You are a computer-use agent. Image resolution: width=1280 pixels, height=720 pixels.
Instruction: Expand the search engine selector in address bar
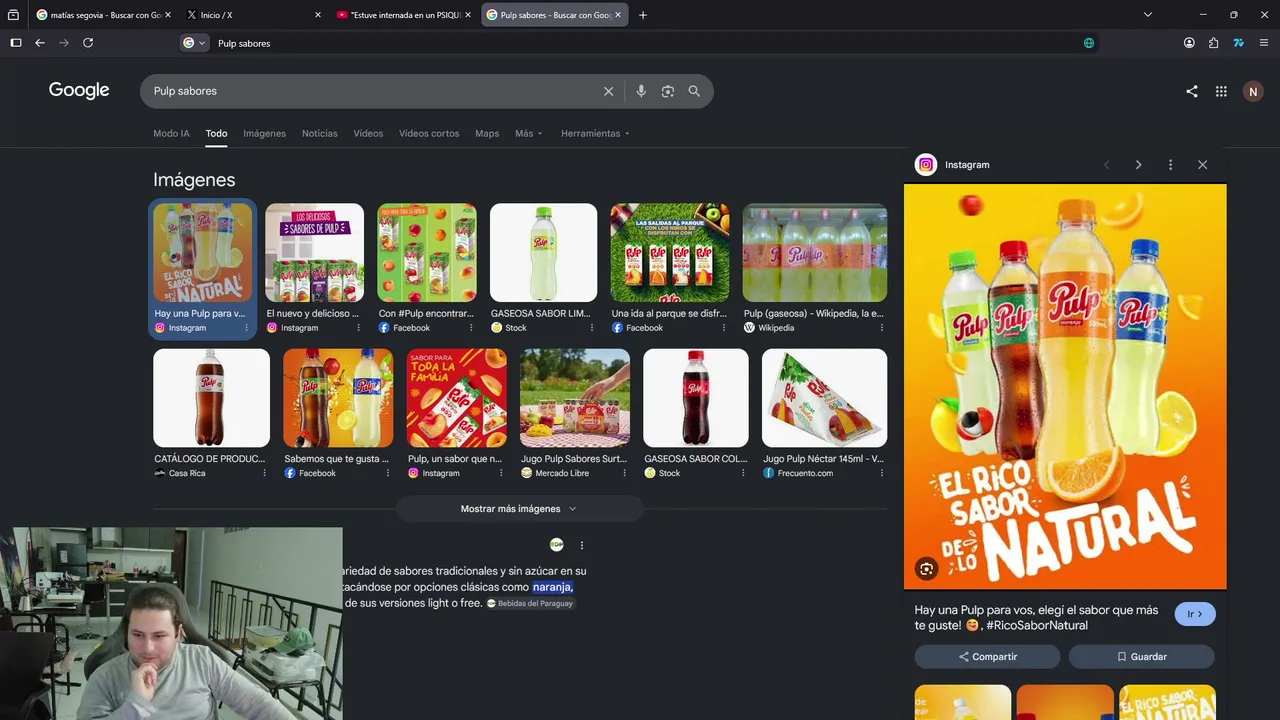click(x=194, y=43)
